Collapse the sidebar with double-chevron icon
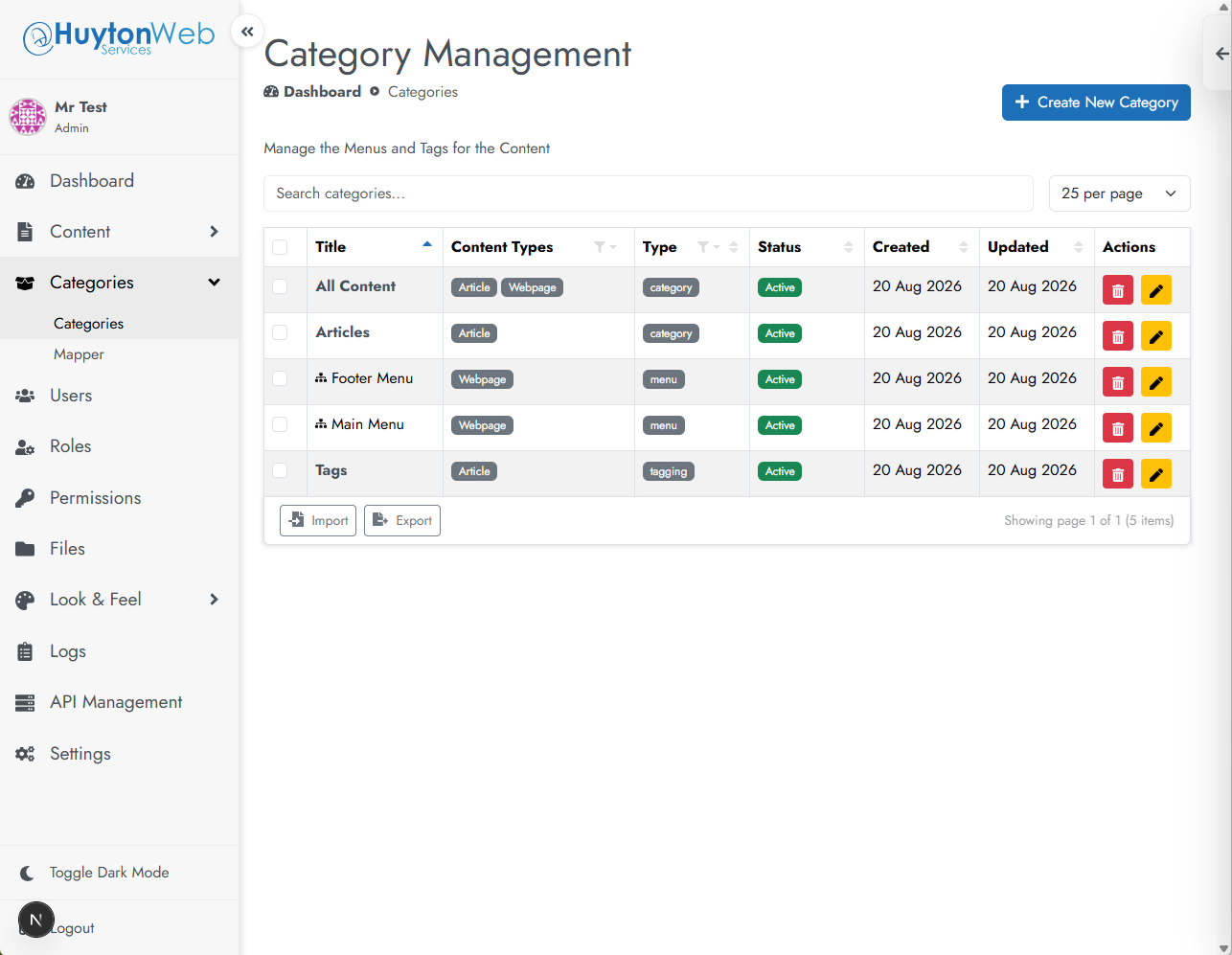 click(x=247, y=32)
